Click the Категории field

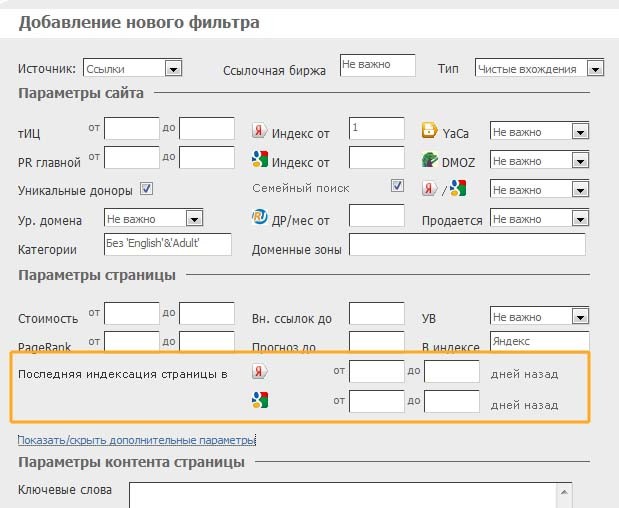(x=167, y=245)
